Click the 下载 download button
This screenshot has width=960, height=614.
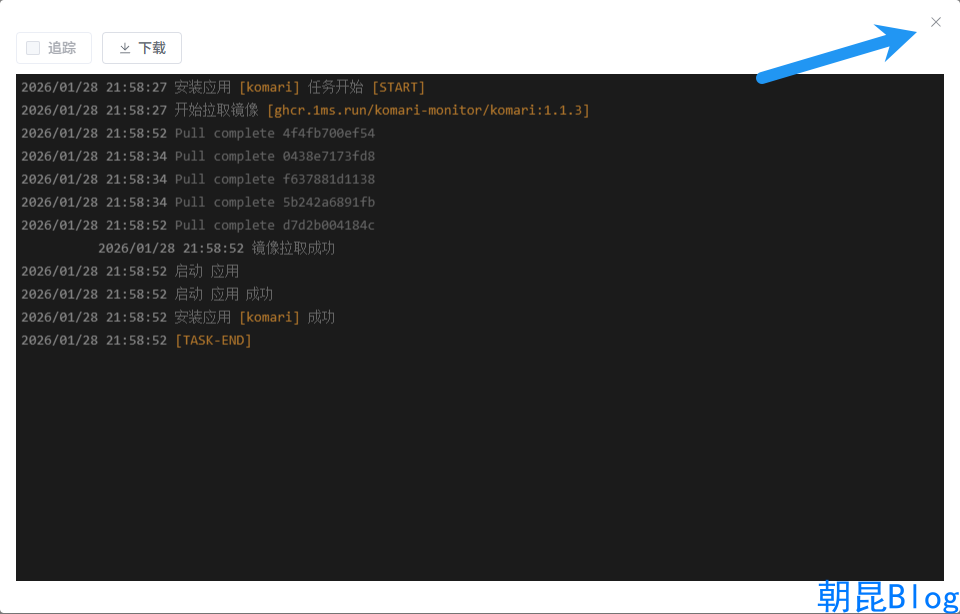pos(142,48)
